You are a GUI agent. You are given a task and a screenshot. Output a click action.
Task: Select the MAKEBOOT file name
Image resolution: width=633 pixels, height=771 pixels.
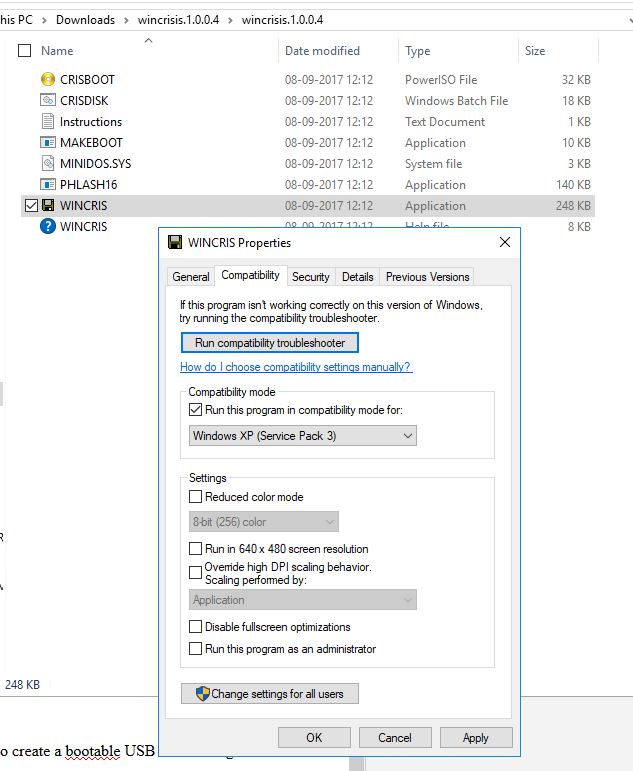click(x=91, y=143)
